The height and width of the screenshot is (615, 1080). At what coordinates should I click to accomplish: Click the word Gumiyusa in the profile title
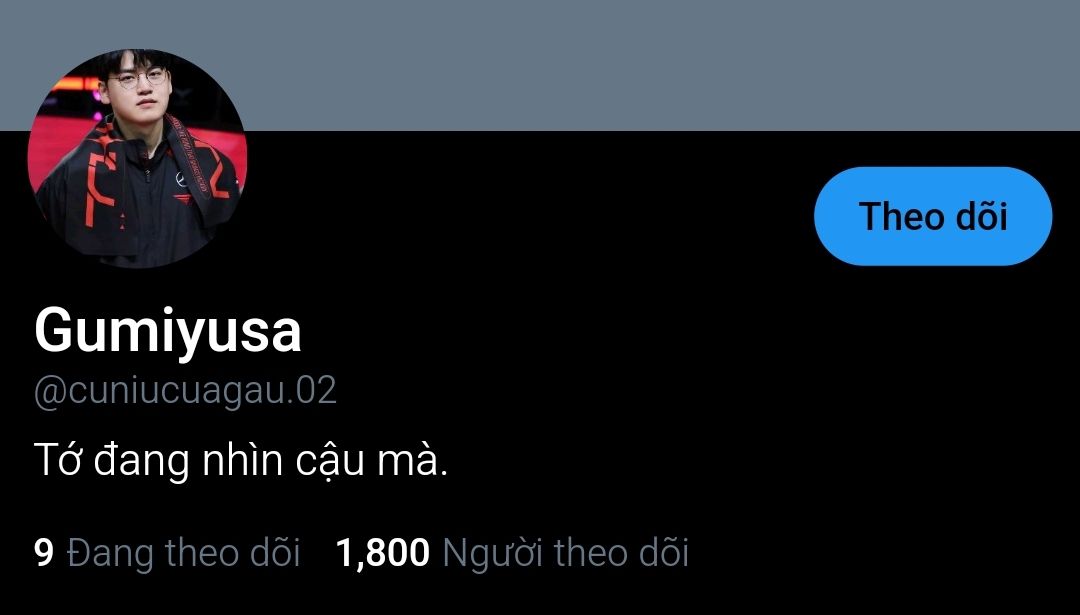click(167, 331)
